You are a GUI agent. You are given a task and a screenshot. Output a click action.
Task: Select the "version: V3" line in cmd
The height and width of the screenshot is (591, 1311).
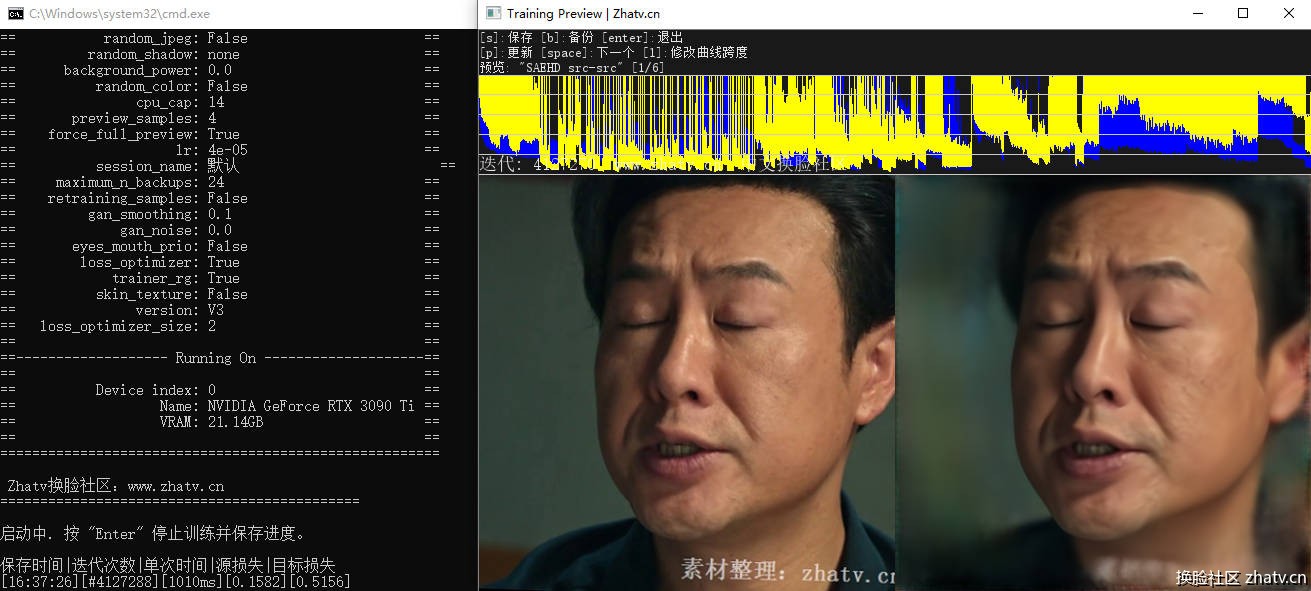pos(179,310)
